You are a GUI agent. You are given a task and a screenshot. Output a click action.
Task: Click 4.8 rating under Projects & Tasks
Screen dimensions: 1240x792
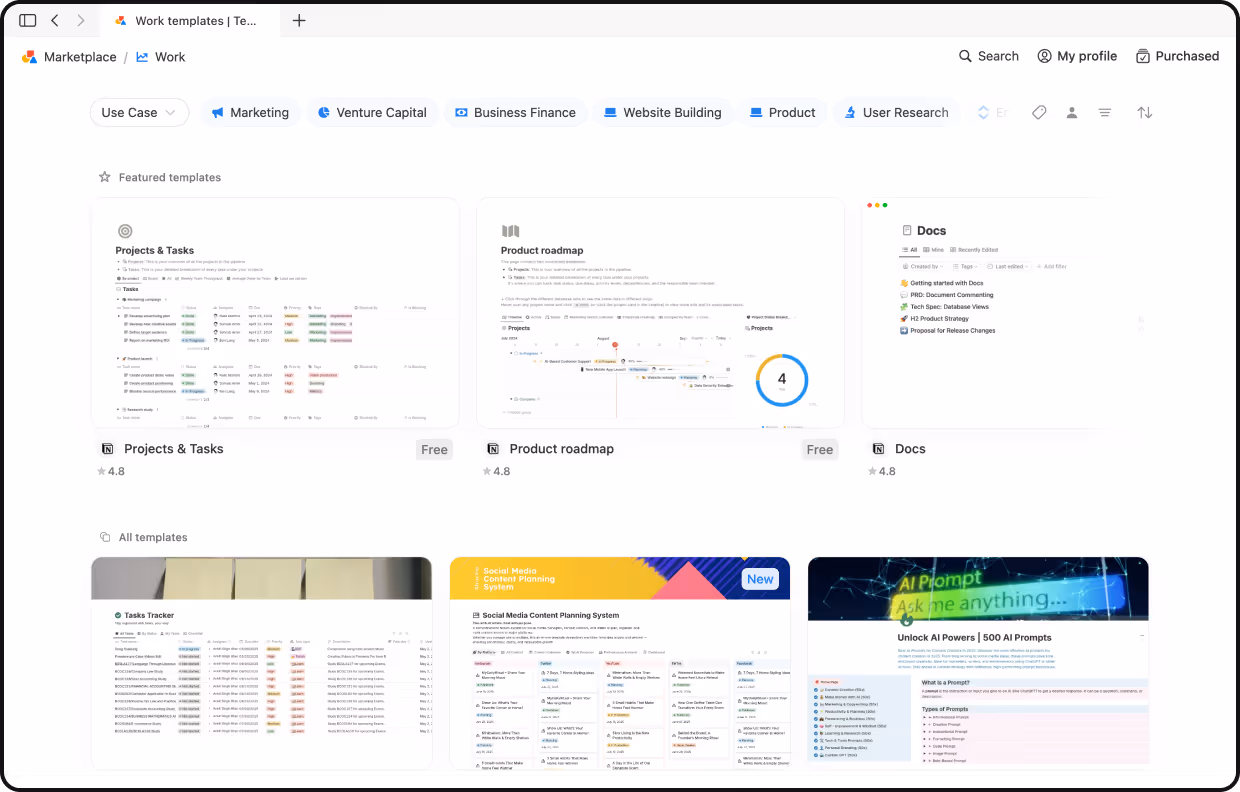(111, 471)
